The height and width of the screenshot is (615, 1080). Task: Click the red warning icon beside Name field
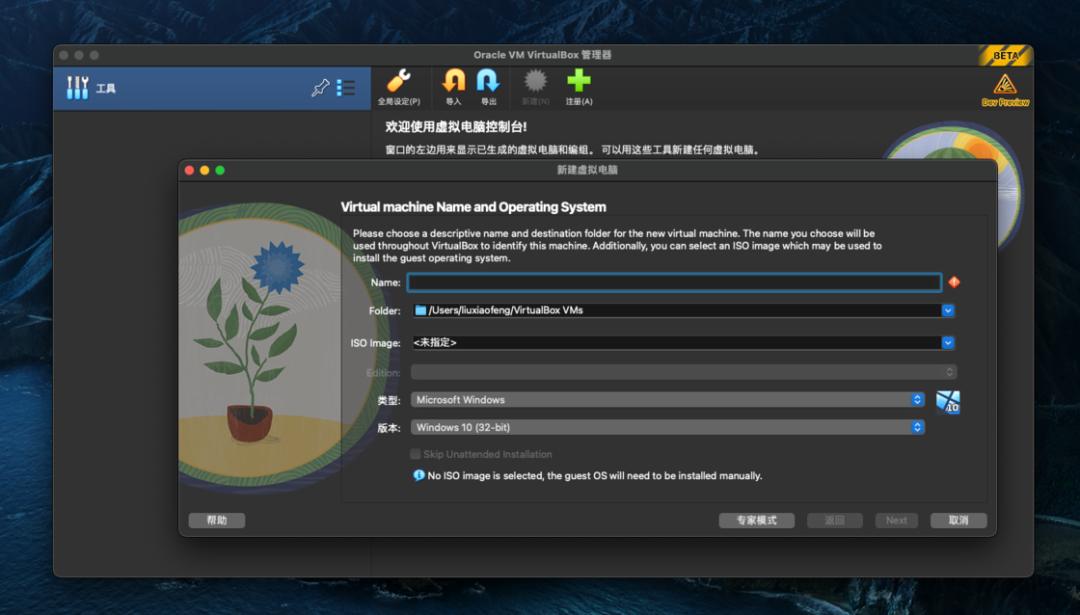(x=954, y=283)
